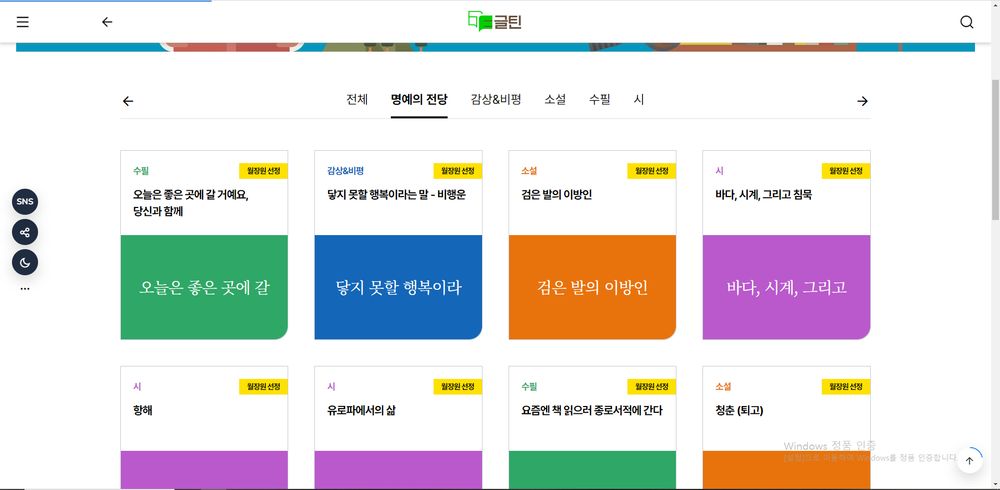Open the 항해 post
Screen dimensions: 1000x490
(142, 410)
